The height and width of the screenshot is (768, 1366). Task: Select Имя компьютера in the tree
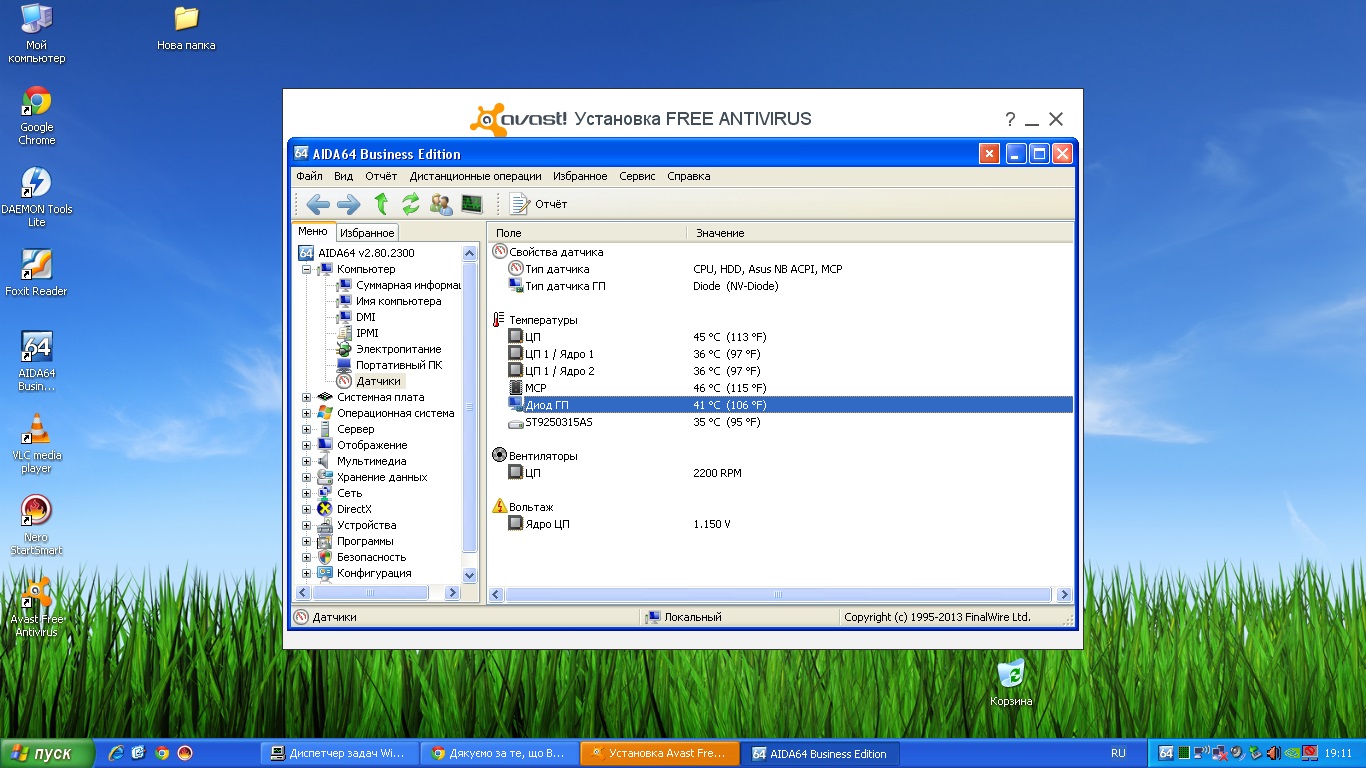tap(398, 301)
